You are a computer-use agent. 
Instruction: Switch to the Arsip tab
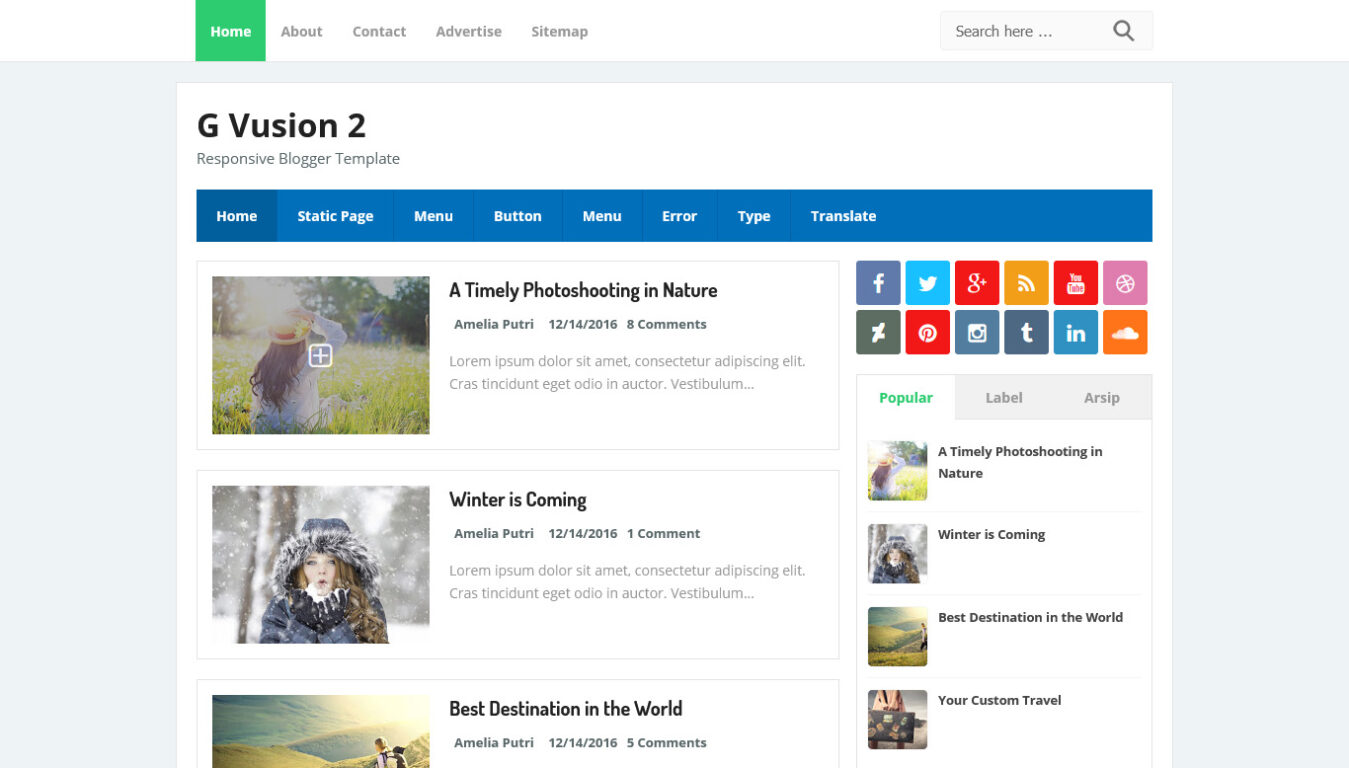click(1102, 397)
